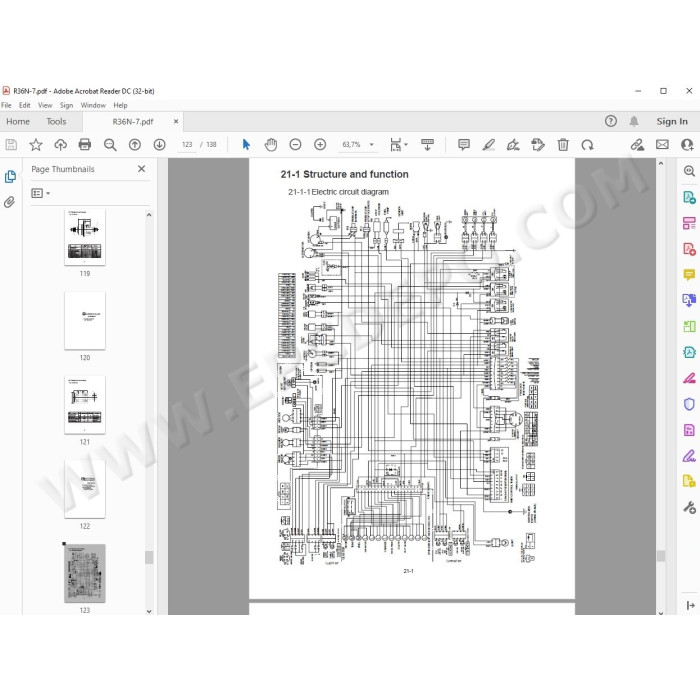
Task: Go to previous page arrow
Action: 135,145
